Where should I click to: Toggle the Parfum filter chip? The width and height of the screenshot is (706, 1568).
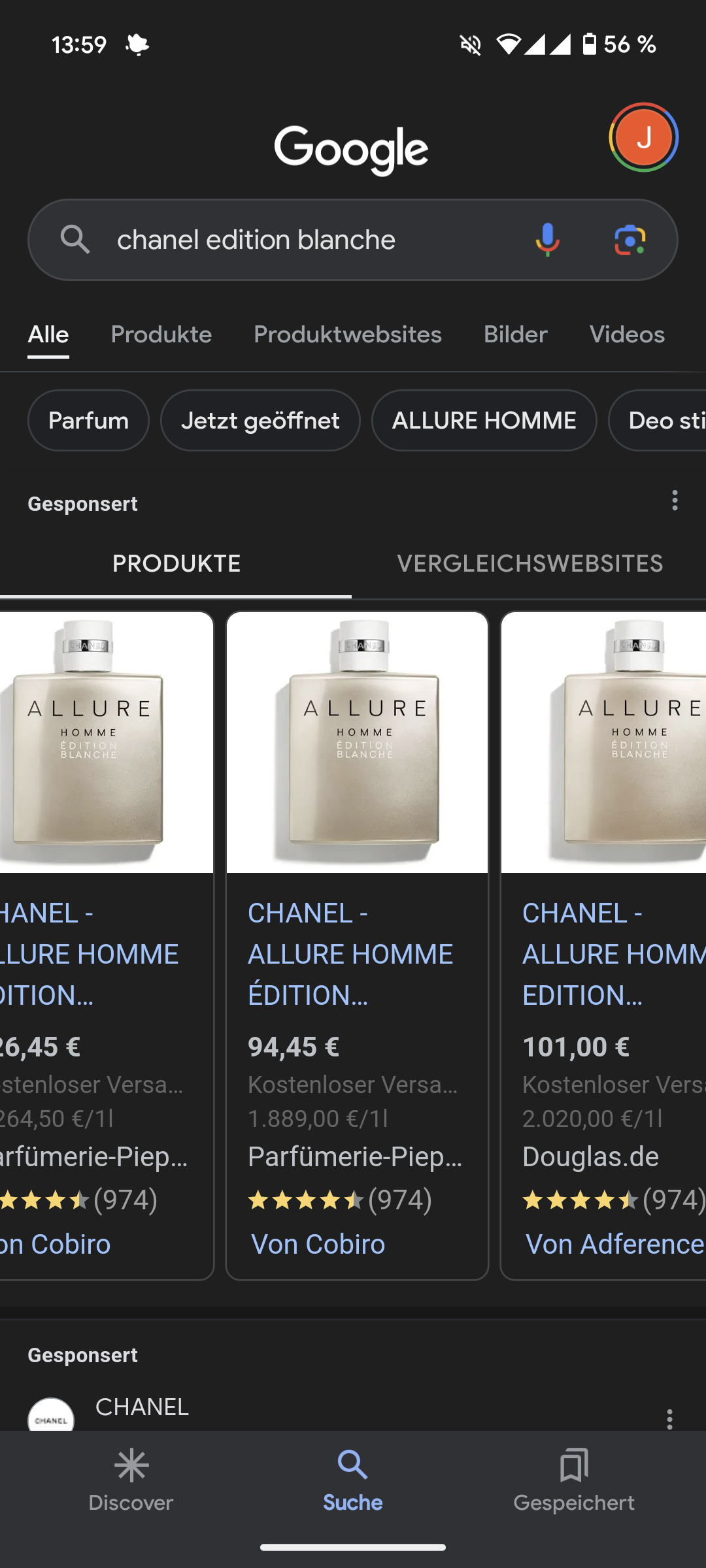(x=88, y=421)
